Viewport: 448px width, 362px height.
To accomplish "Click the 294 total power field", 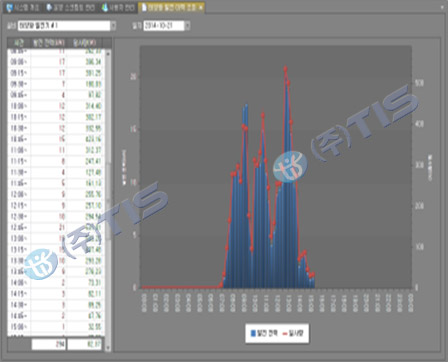I will point(49,345).
